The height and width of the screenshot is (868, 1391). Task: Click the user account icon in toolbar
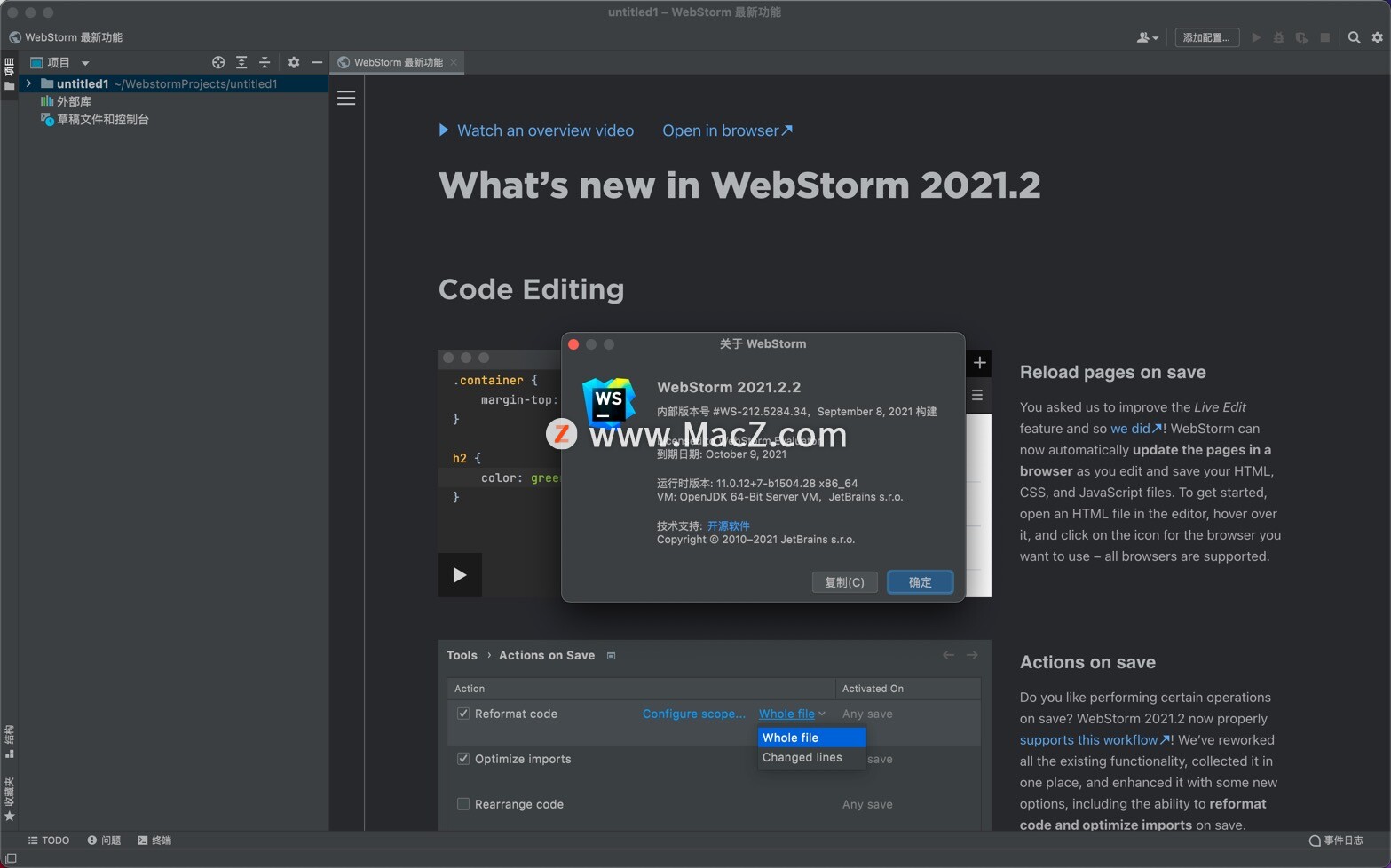point(1147,37)
